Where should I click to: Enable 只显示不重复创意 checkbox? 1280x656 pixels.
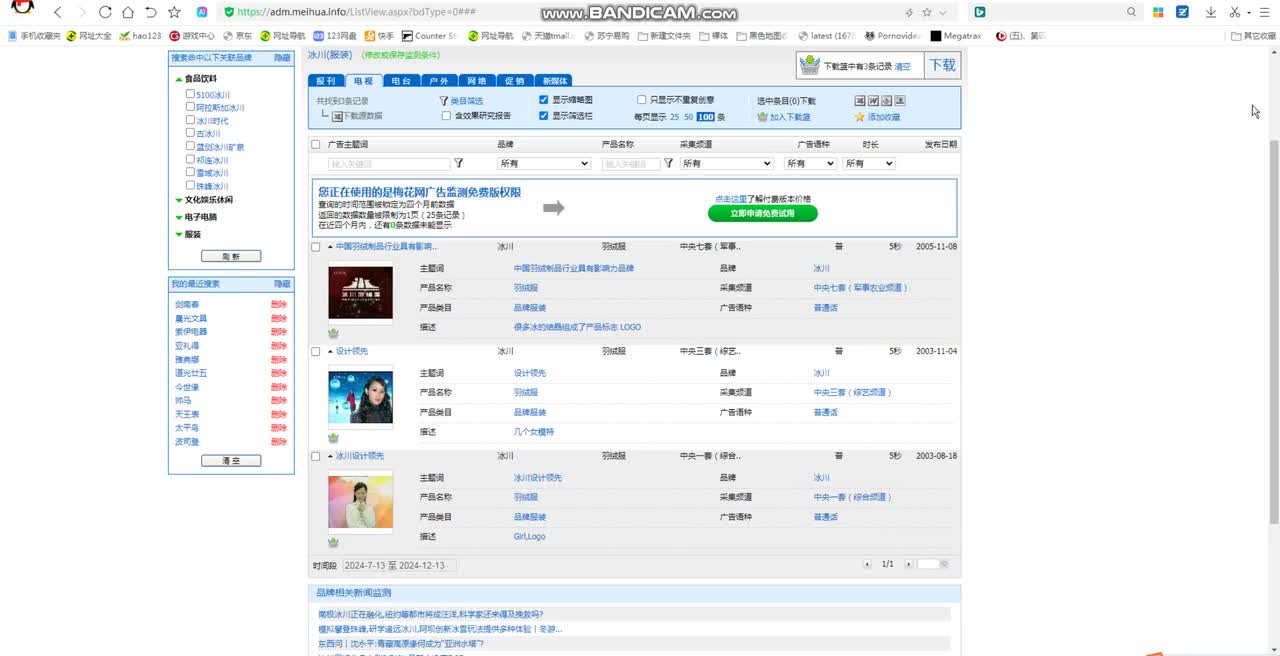pyautogui.click(x=642, y=100)
